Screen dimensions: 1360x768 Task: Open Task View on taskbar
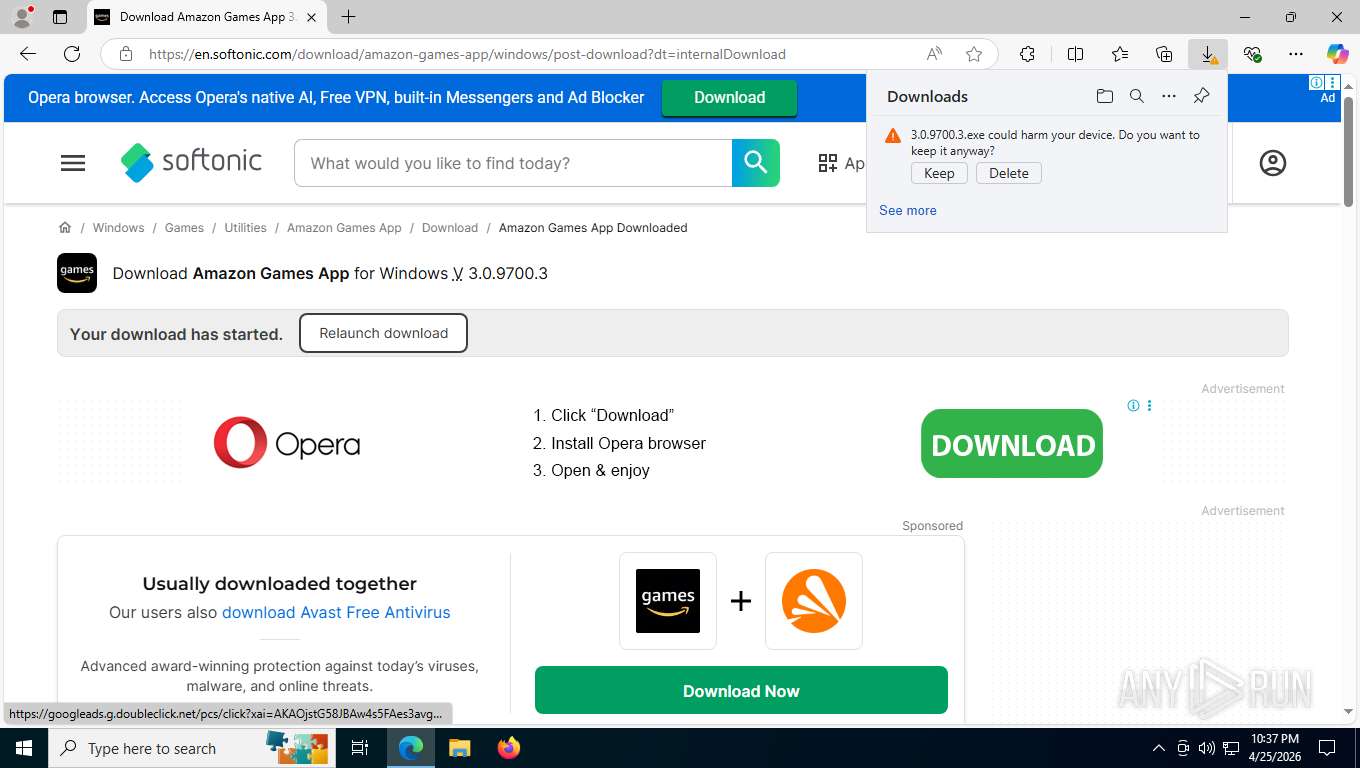click(360, 748)
